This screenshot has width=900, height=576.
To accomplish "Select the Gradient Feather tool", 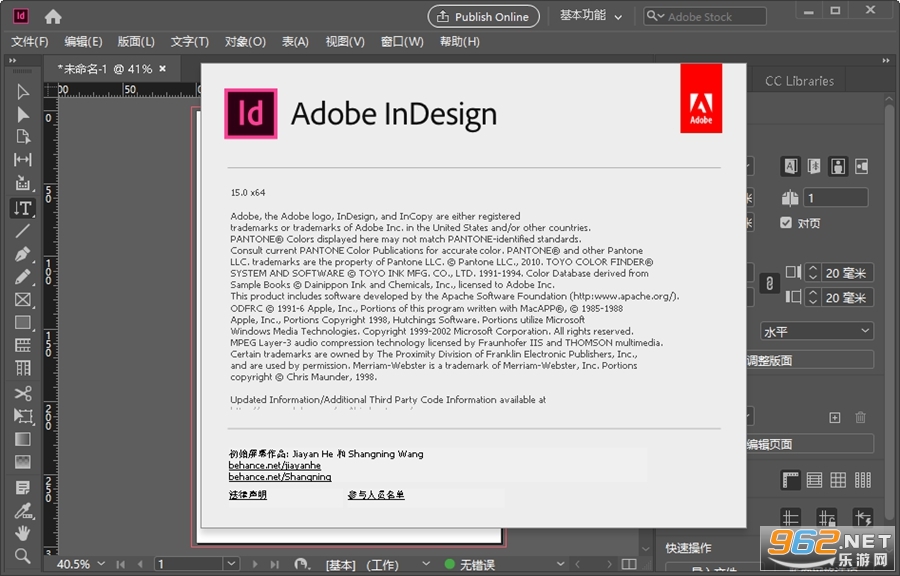I will point(22,462).
